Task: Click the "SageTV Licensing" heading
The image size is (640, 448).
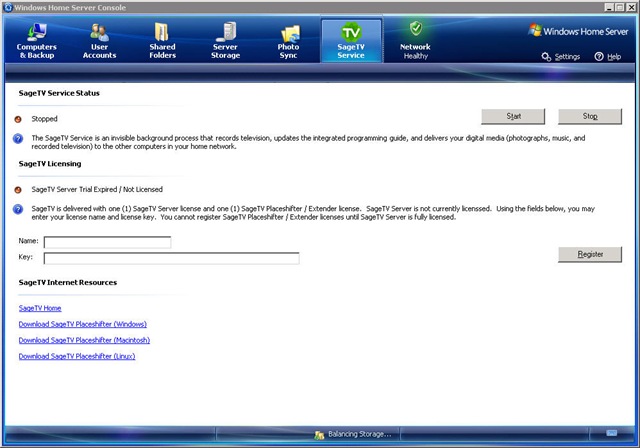Action: pos(50,164)
